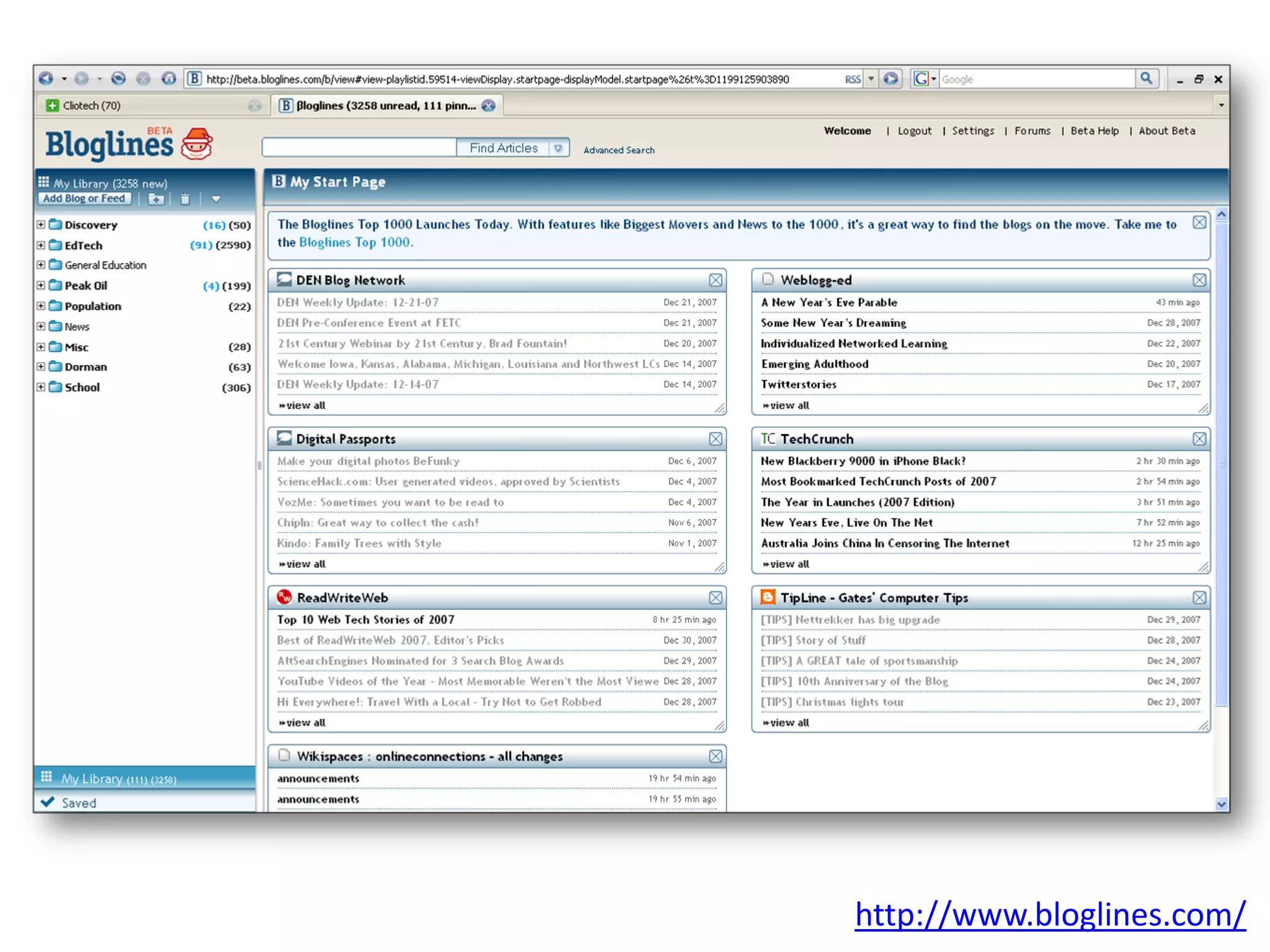Close the Bloglines browser tab
This screenshot has height=952, width=1270.
point(489,105)
